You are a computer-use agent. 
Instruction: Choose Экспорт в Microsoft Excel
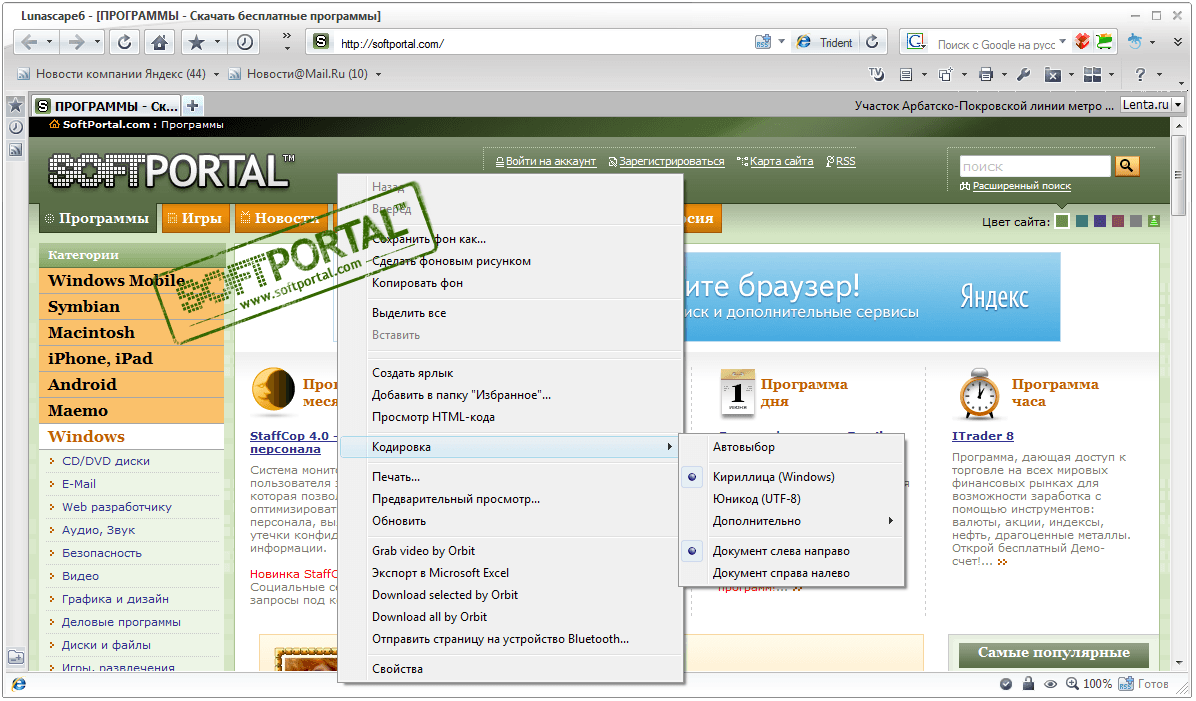(x=510, y=573)
